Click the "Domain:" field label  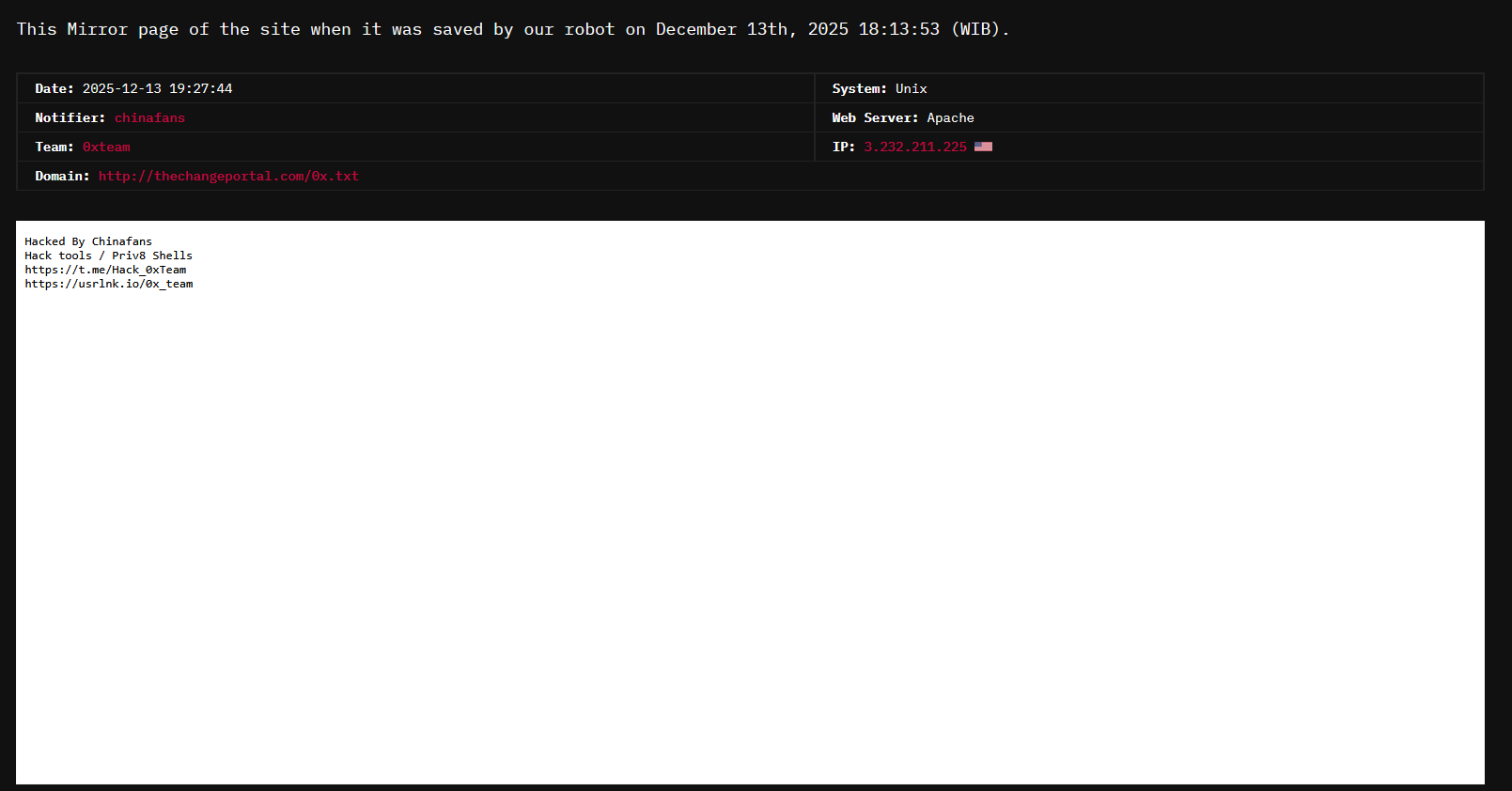pos(62,176)
